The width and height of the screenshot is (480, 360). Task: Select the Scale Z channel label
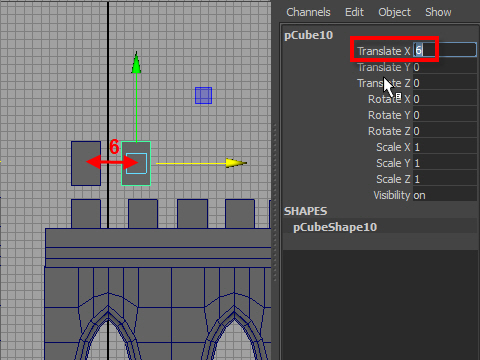(x=393, y=179)
